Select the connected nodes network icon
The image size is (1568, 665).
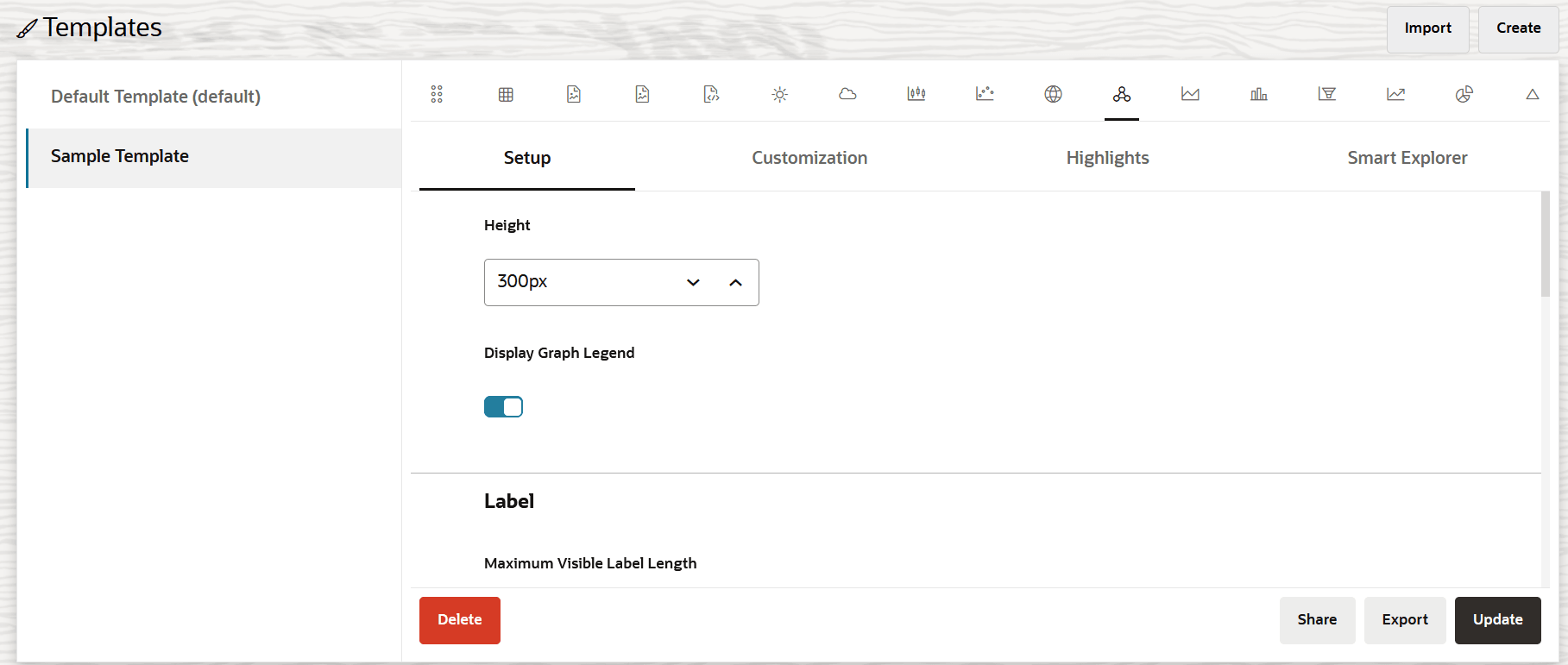[1122, 94]
